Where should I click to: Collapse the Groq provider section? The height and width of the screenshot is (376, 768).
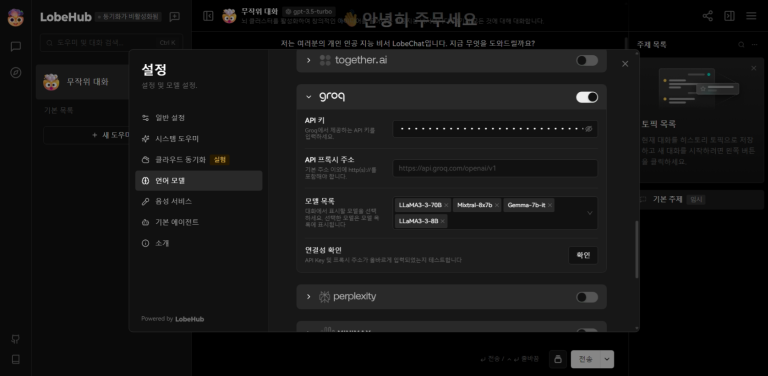pos(309,97)
